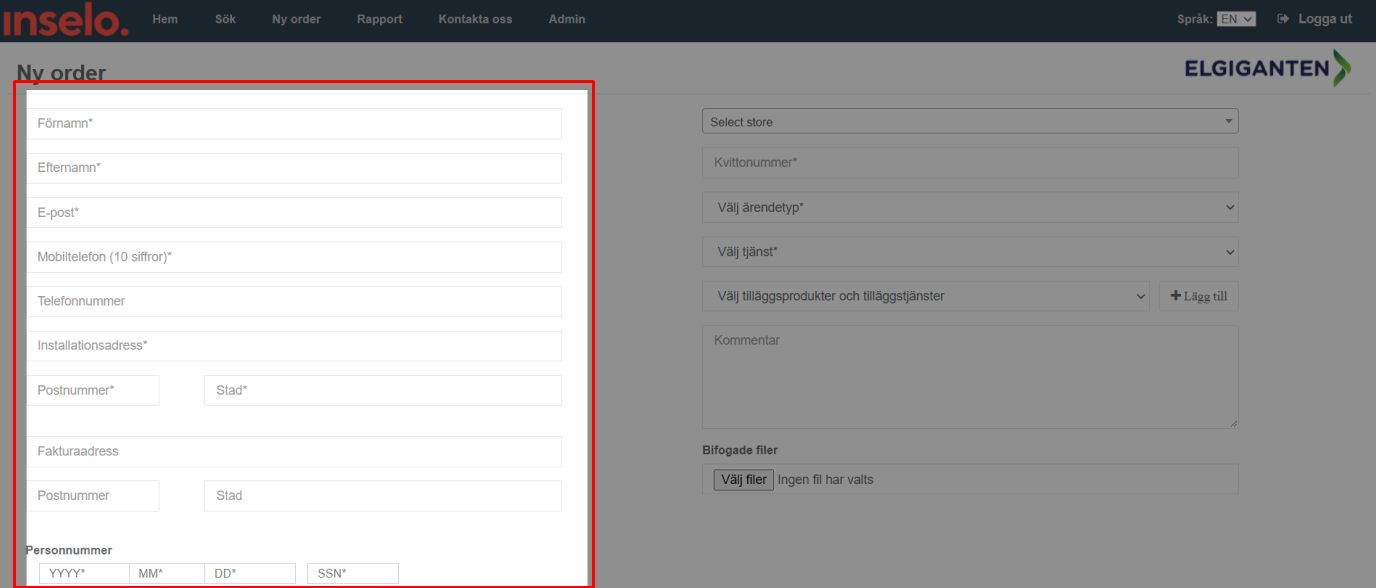Focus the required Stad* field

click(383, 390)
